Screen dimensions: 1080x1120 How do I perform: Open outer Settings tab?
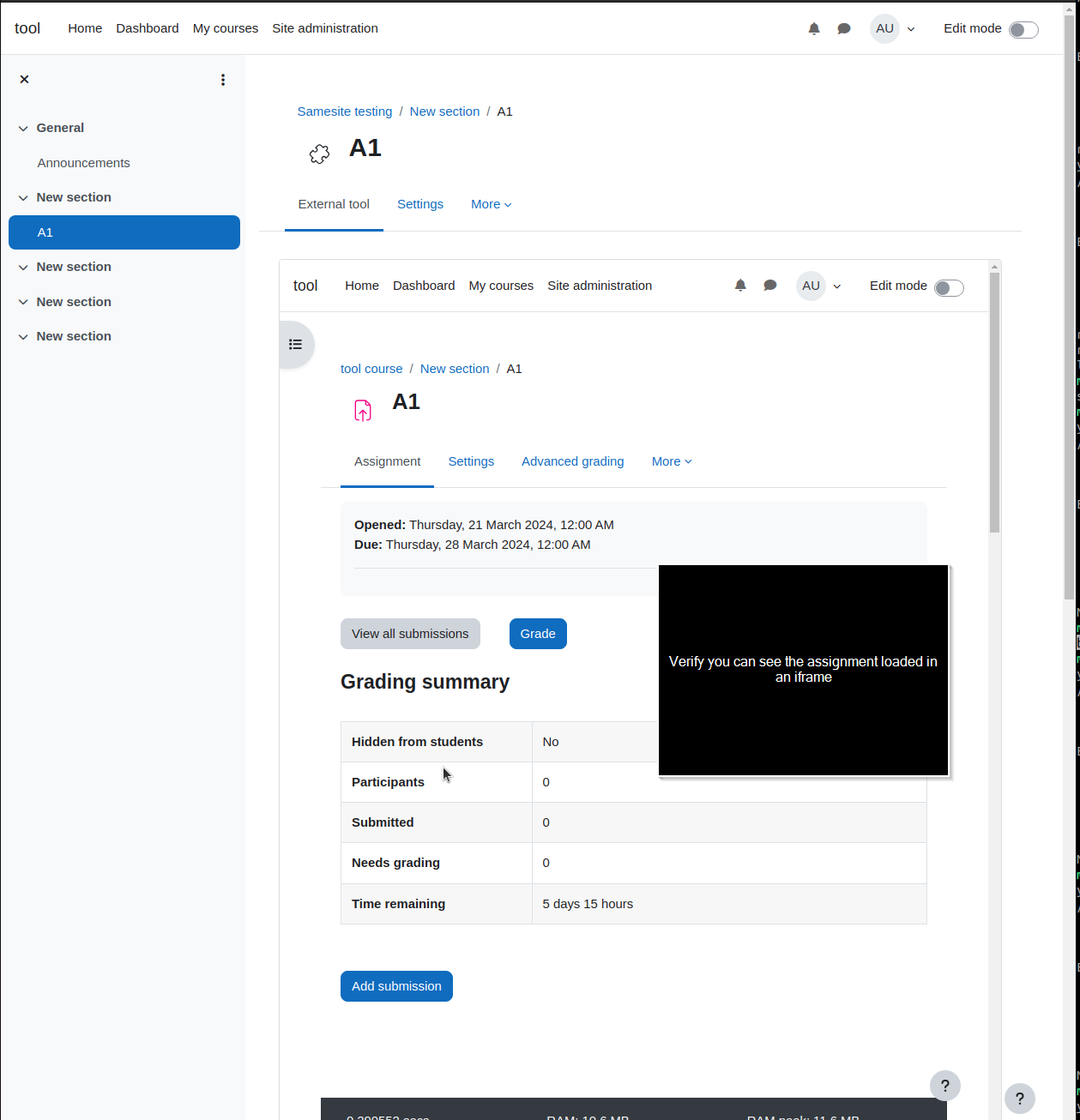tap(420, 204)
